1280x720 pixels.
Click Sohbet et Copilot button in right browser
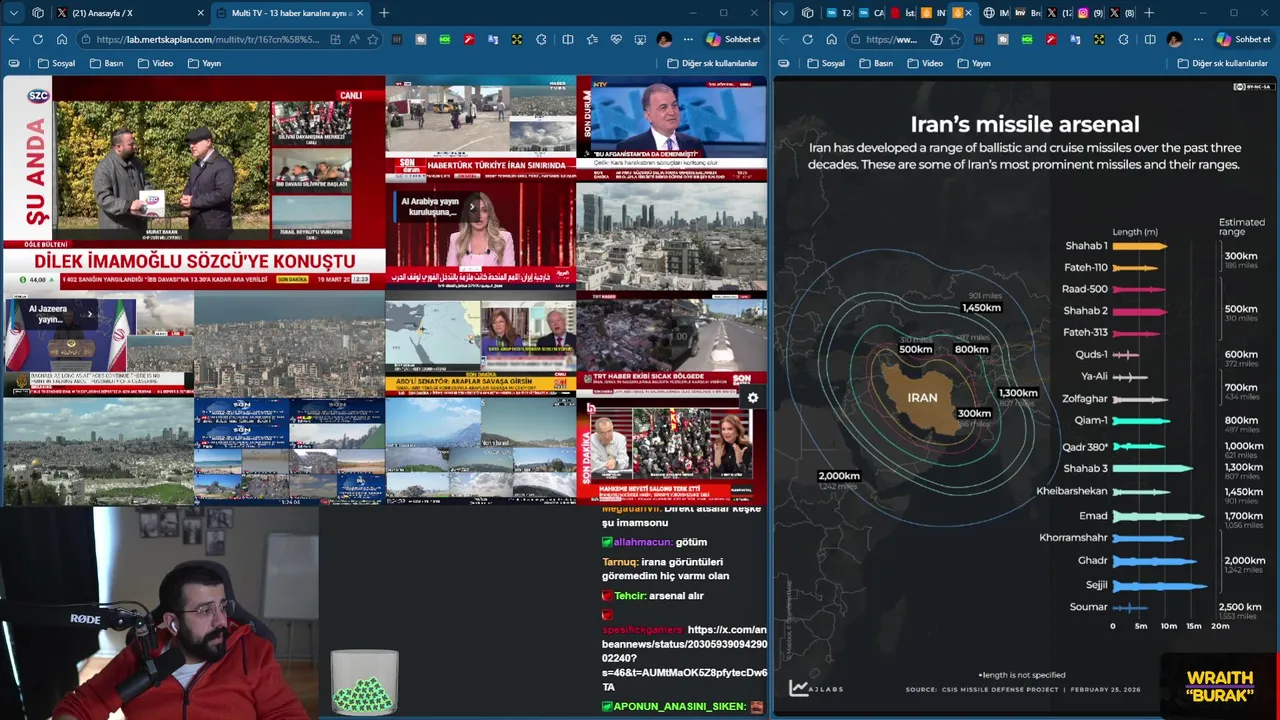click(x=1244, y=39)
